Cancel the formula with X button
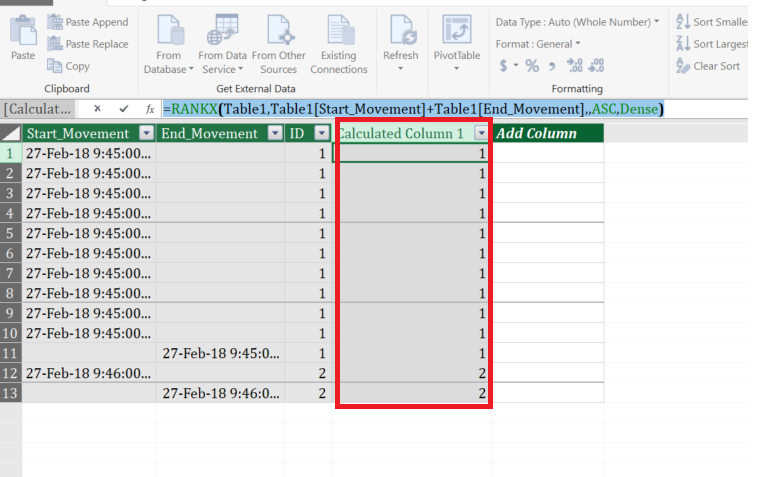Screen dimensions: 757x477 click(x=97, y=109)
